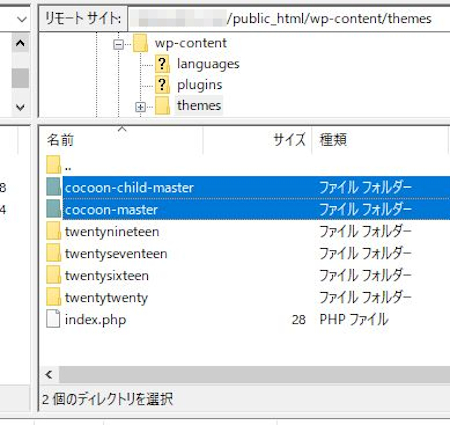Screen dimensions: 450x425
Task: Click the index.php file icon
Action: (x=53, y=319)
